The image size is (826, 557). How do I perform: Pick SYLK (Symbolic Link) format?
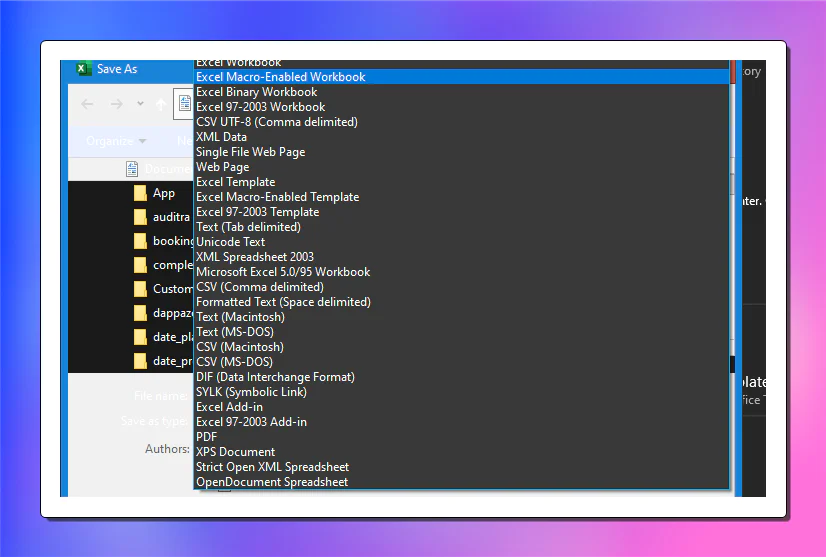pyautogui.click(x=461, y=392)
